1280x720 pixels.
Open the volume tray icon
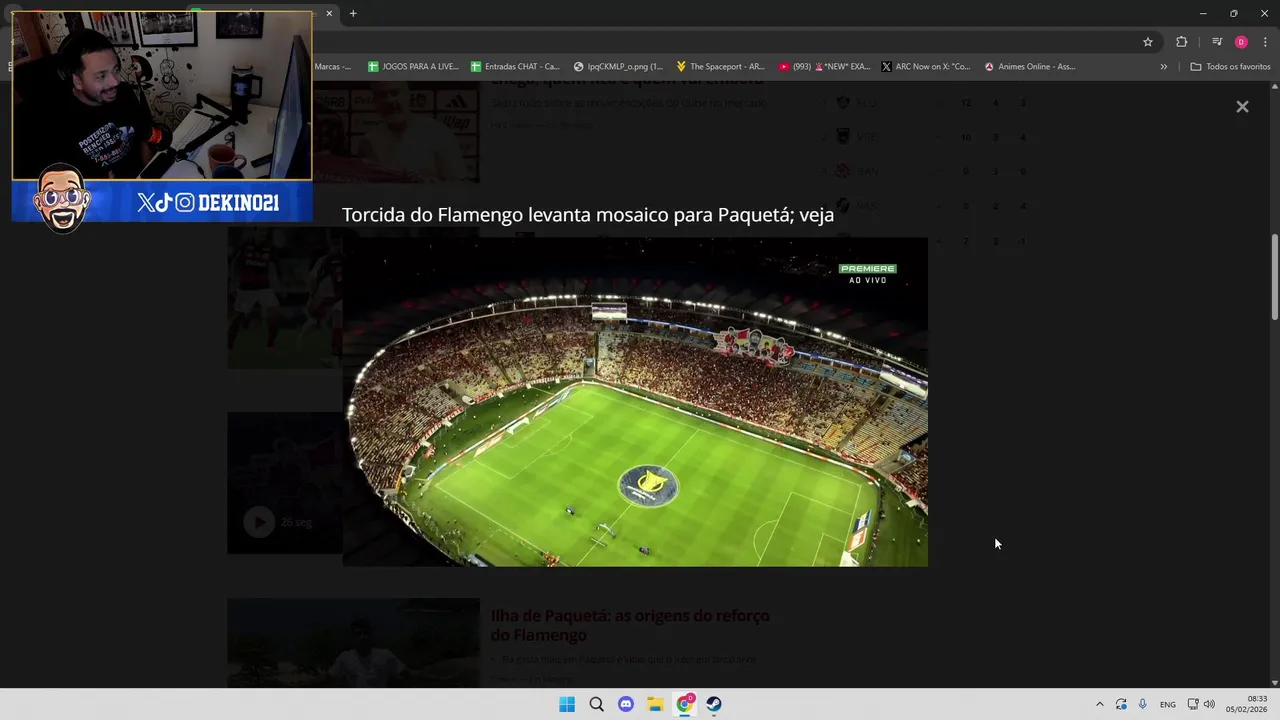coord(1209,704)
